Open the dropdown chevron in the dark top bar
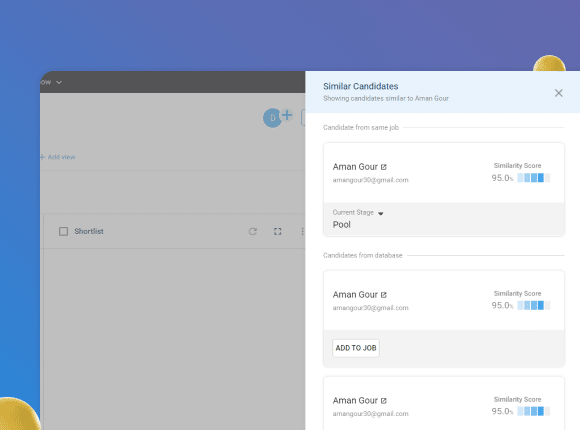This screenshot has height=430, width=580. pos(59,82)
